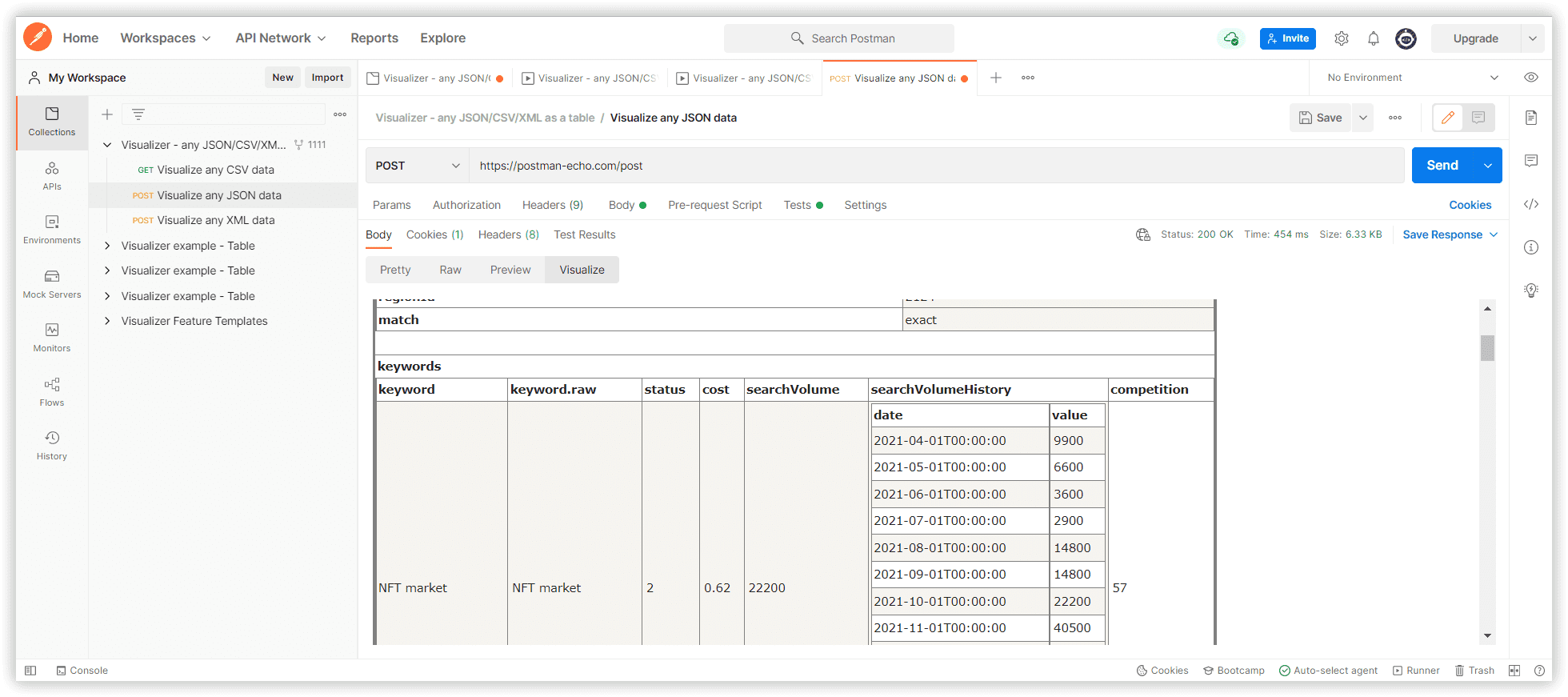1568x697 pixels.
Task: Open the API Network dropdown
Action: point(281,38)
